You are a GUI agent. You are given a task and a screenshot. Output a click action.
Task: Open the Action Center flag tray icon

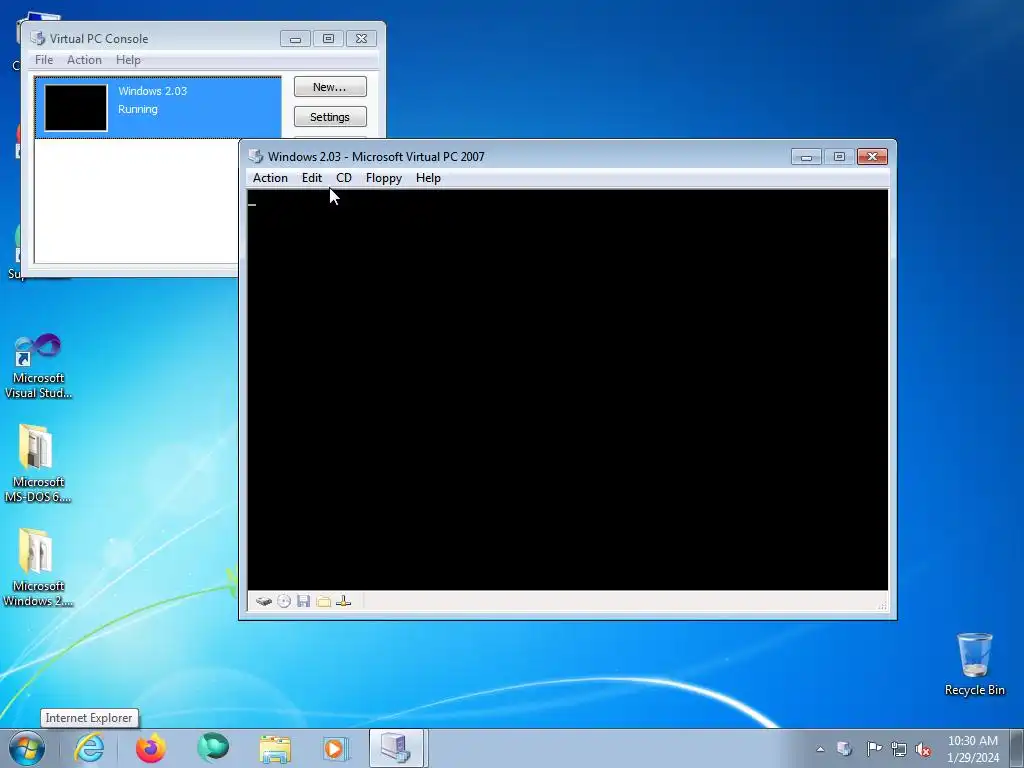[x=874, y=749]
